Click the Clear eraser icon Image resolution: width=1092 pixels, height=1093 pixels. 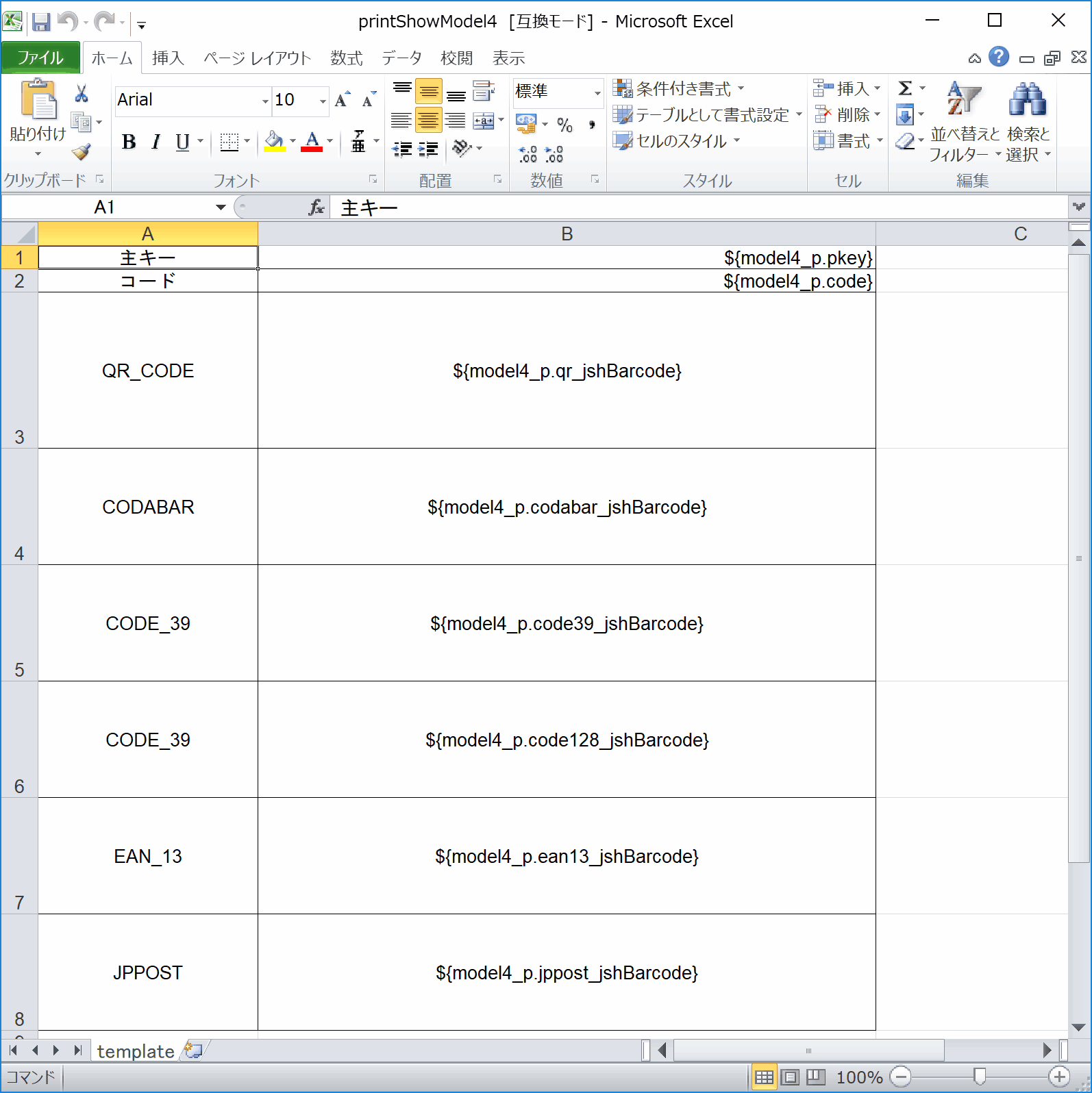coord(905,141)
